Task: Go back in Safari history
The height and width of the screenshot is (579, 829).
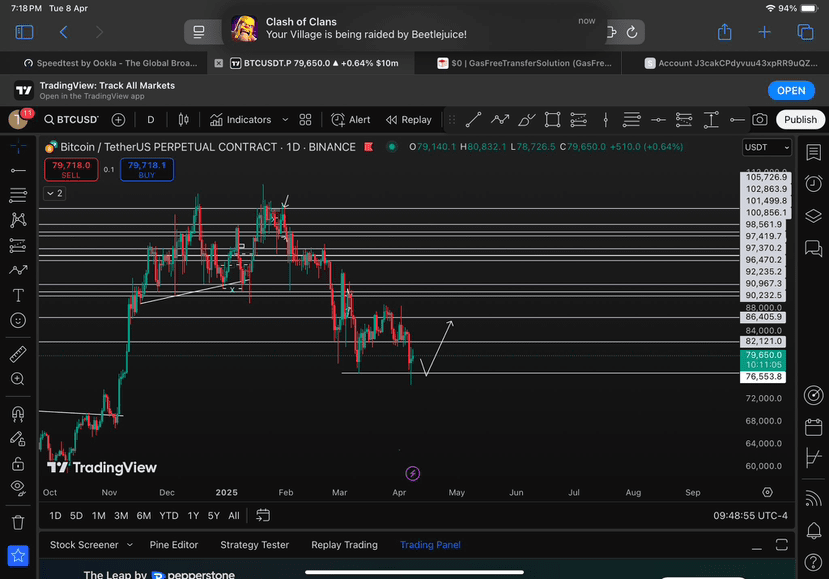Action: (x=63, y=32)
